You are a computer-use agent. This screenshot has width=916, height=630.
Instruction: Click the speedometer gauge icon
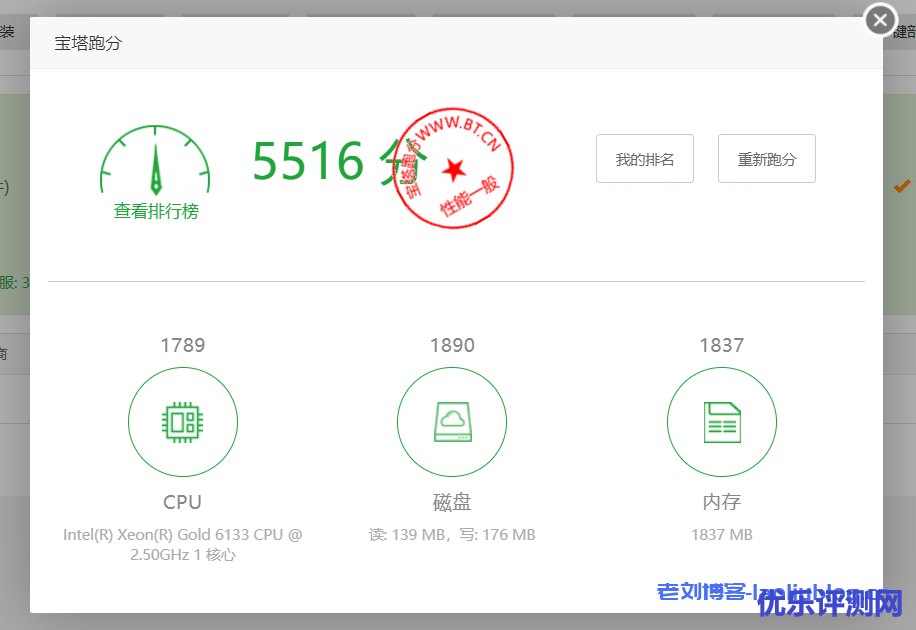(x=155, y=160)
